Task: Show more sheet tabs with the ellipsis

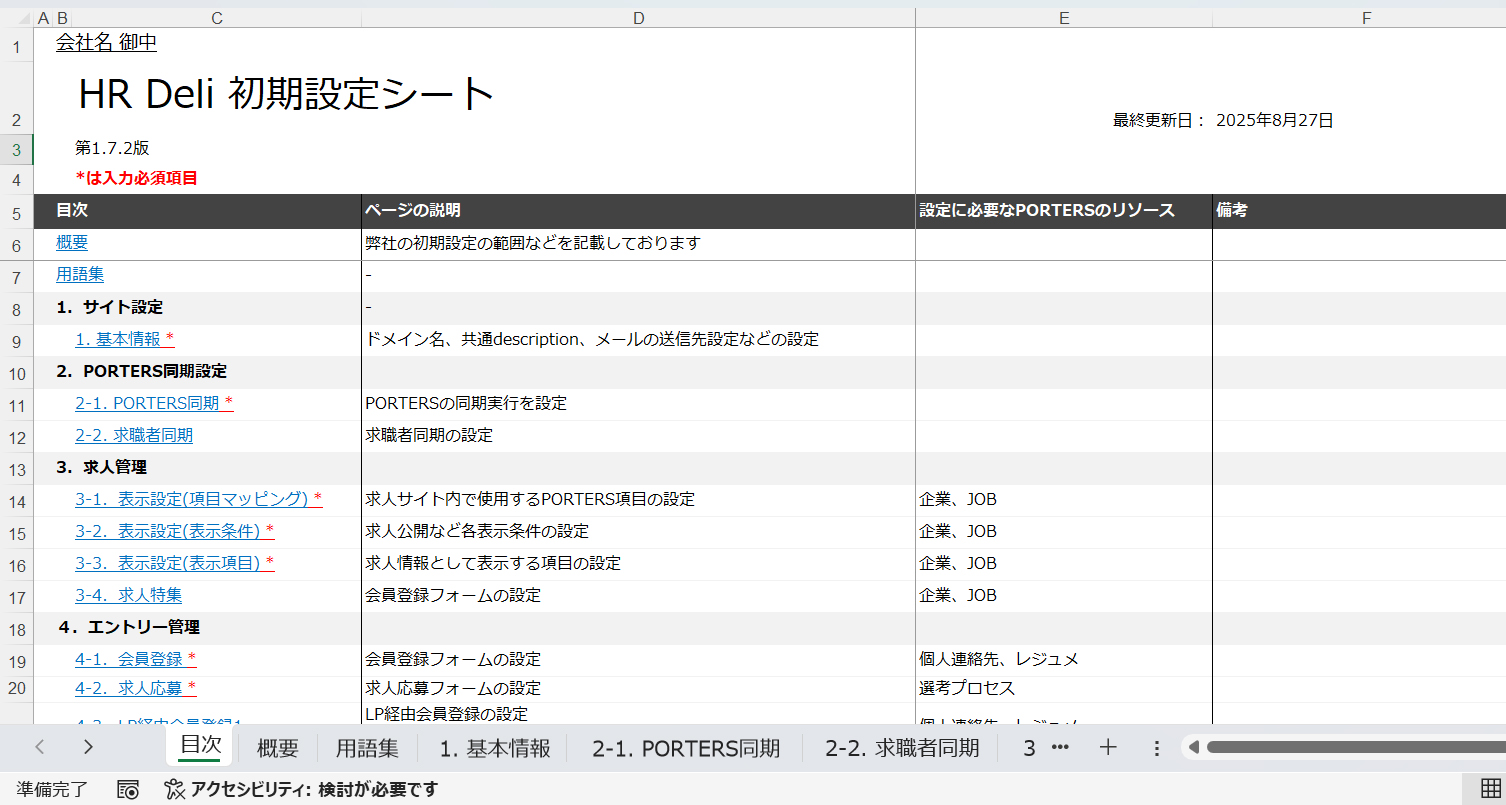Action: [1061, 747]
